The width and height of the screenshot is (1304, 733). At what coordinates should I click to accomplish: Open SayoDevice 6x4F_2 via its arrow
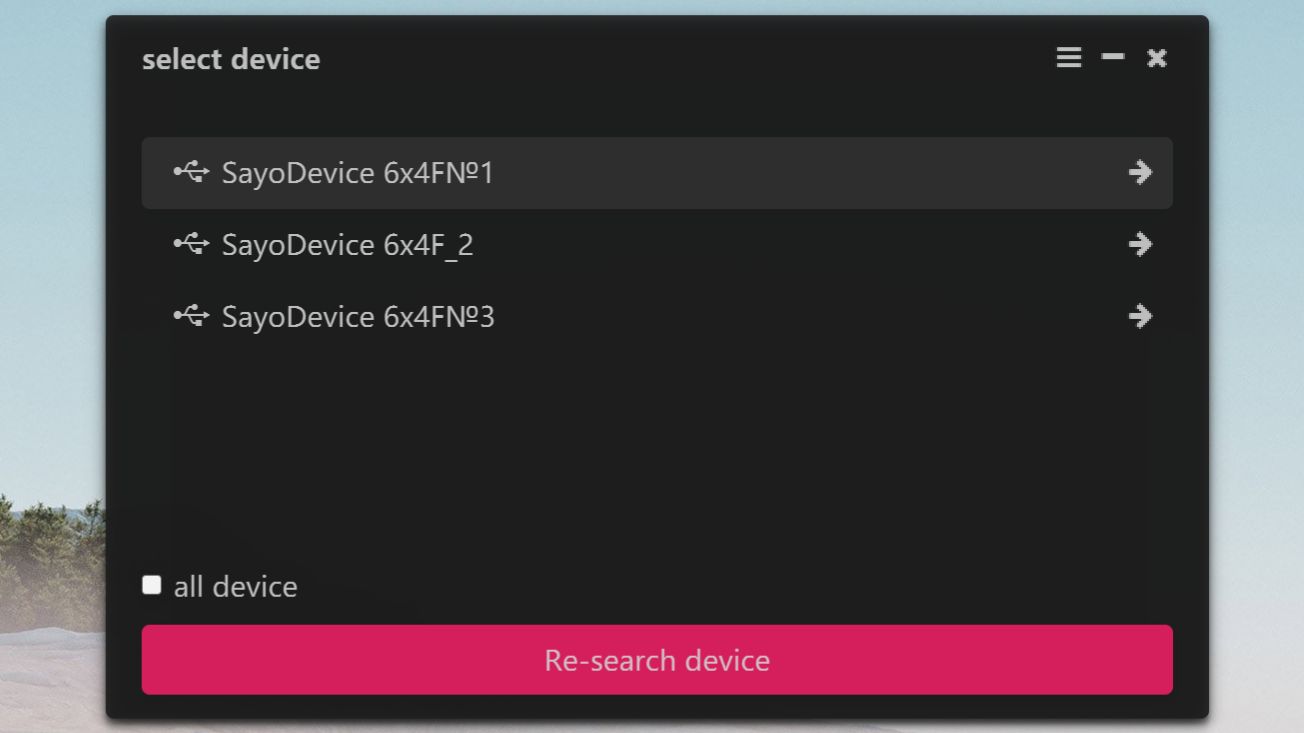[1139, 245]
